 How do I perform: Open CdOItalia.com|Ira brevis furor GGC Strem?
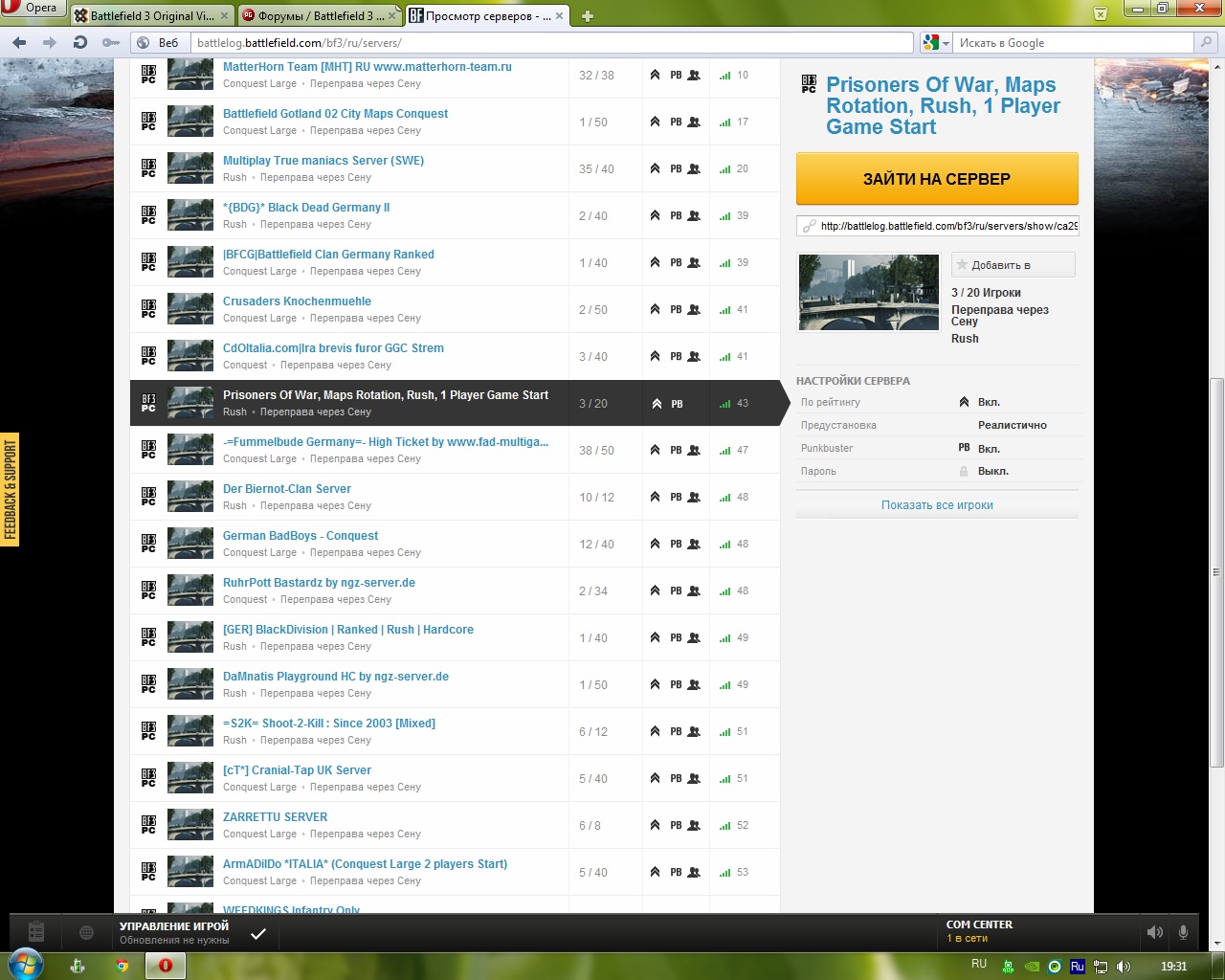(333, 348)
